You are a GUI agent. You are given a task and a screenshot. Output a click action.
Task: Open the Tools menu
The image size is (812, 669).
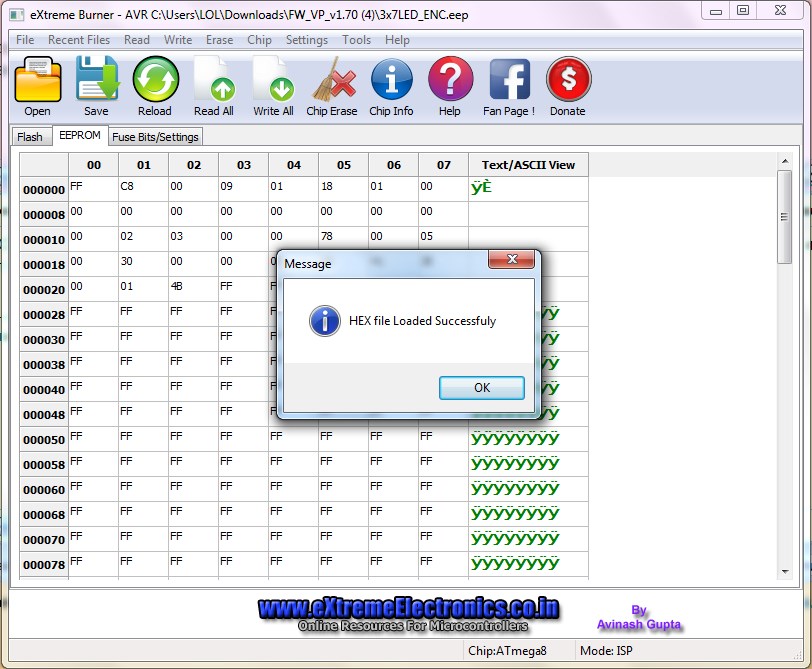pos(356,40)
